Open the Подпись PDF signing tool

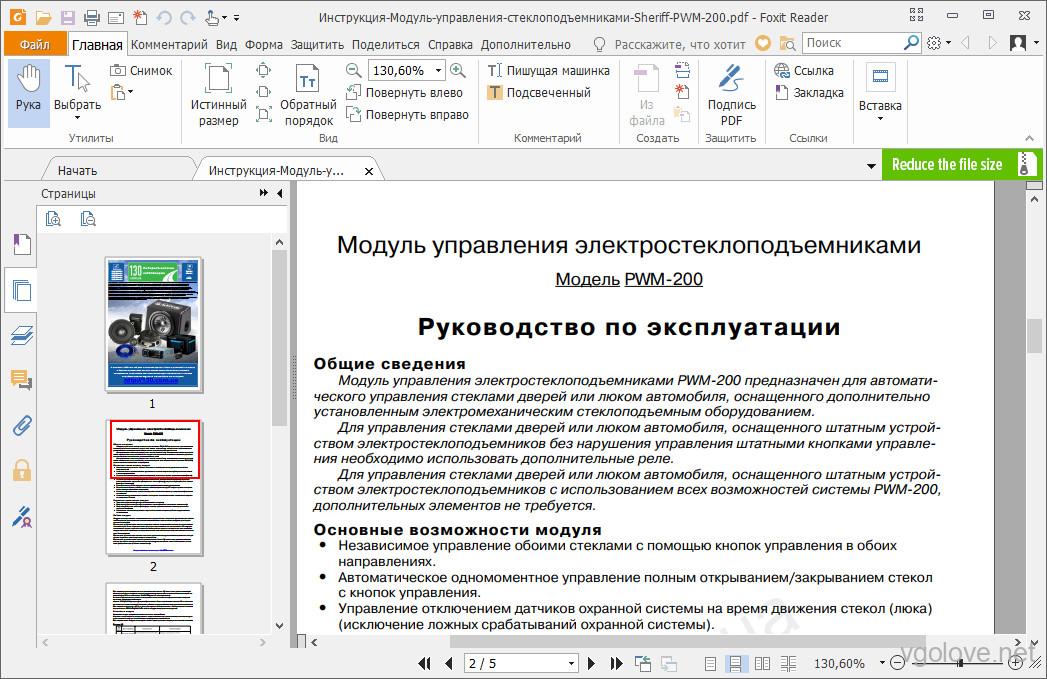pyautogui.click(x=731, y=95)
